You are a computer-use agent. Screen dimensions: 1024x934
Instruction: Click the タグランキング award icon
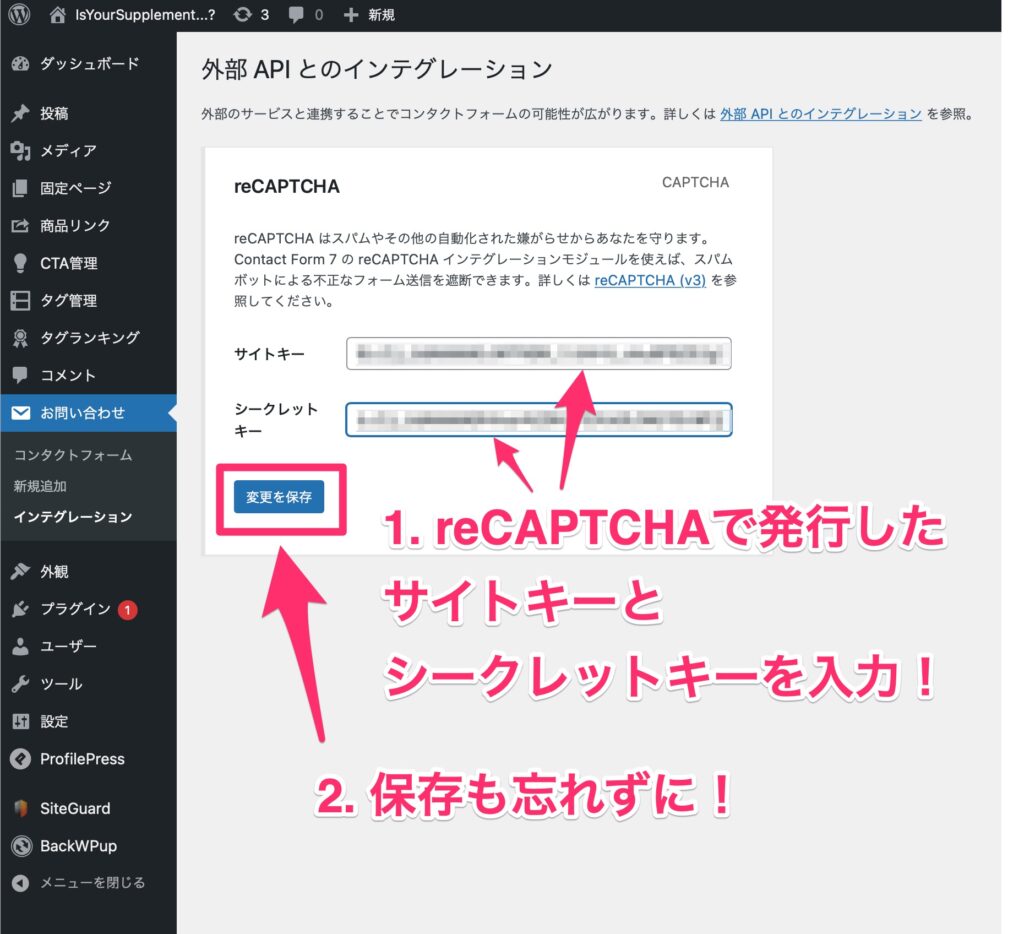click(x=20, y=338)
